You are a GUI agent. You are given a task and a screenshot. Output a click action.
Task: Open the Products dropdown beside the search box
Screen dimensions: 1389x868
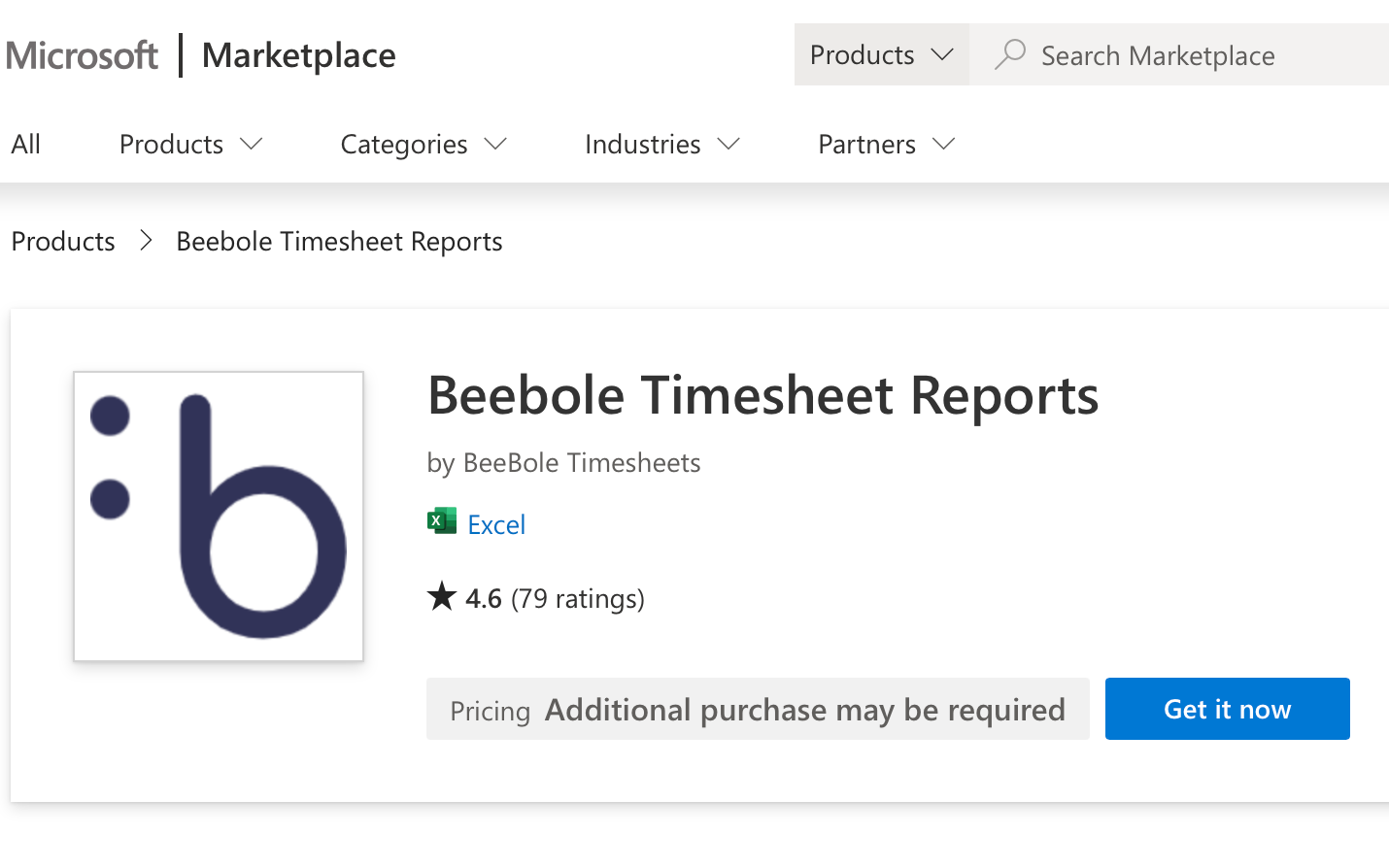click(882, 54)
